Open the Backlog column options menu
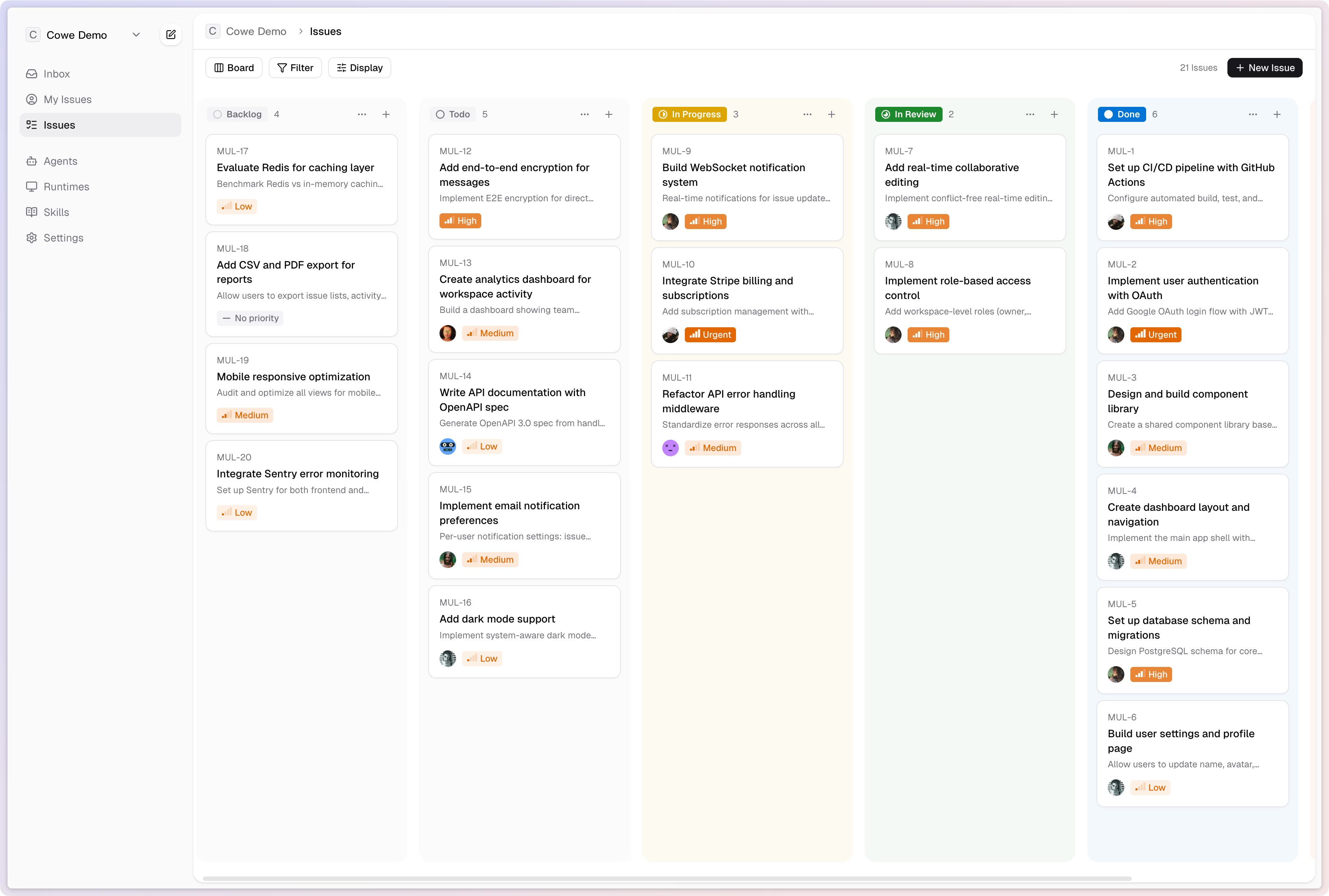Image resolution: width=1329 pixels, height=896 pixels. point(362,114)
